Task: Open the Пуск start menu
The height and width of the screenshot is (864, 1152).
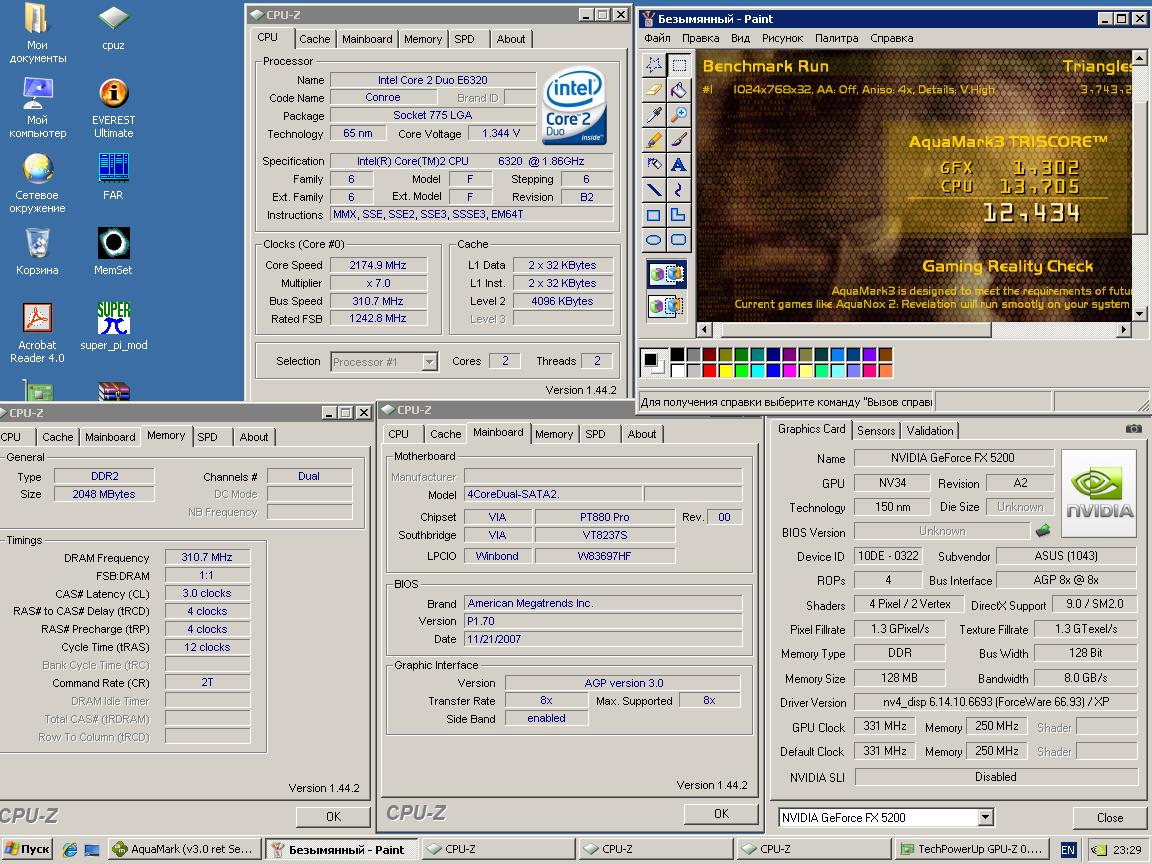Action: click(x=27, y=849)
